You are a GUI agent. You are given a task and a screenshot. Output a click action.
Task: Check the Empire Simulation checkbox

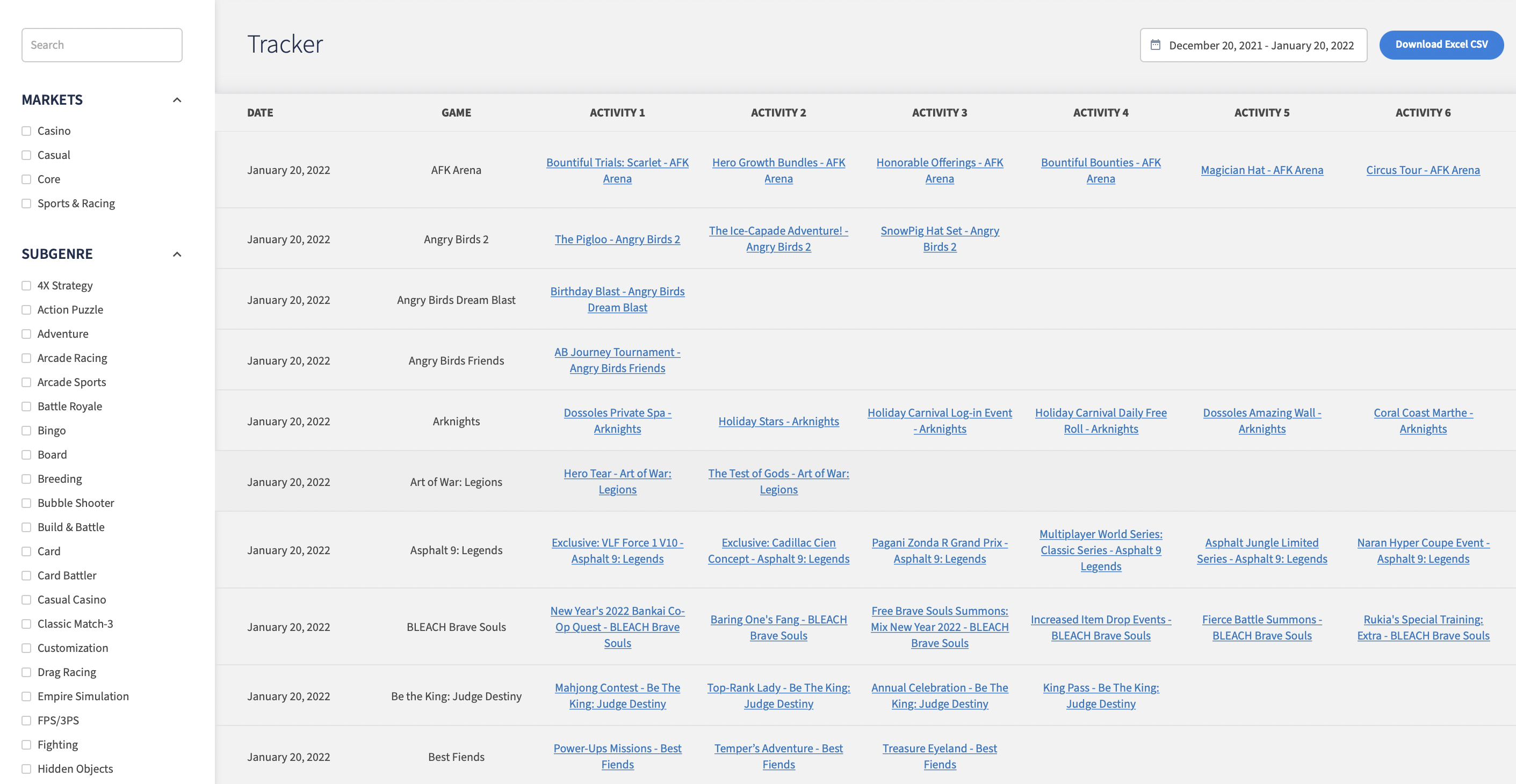(26, 696)
